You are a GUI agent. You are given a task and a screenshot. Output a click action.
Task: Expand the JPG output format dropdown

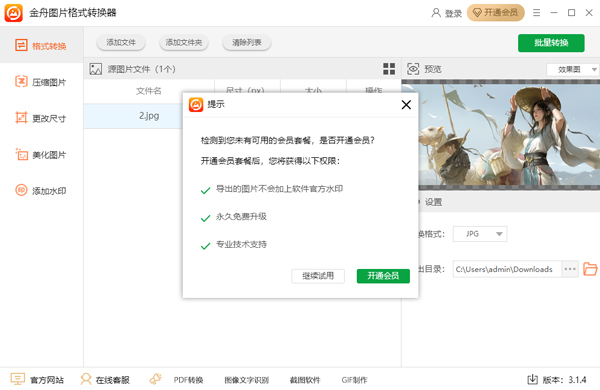pos(480,233)
